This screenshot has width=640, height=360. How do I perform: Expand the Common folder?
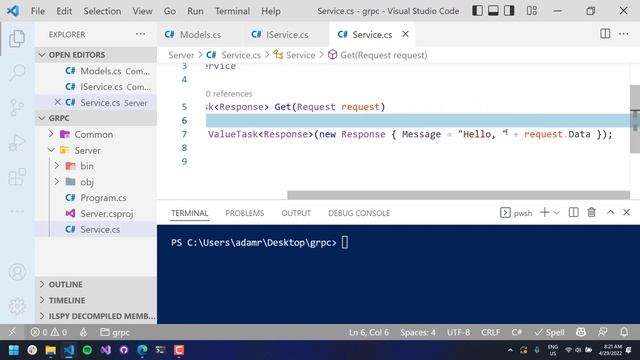pyautogui.click(x=96, y=134)
